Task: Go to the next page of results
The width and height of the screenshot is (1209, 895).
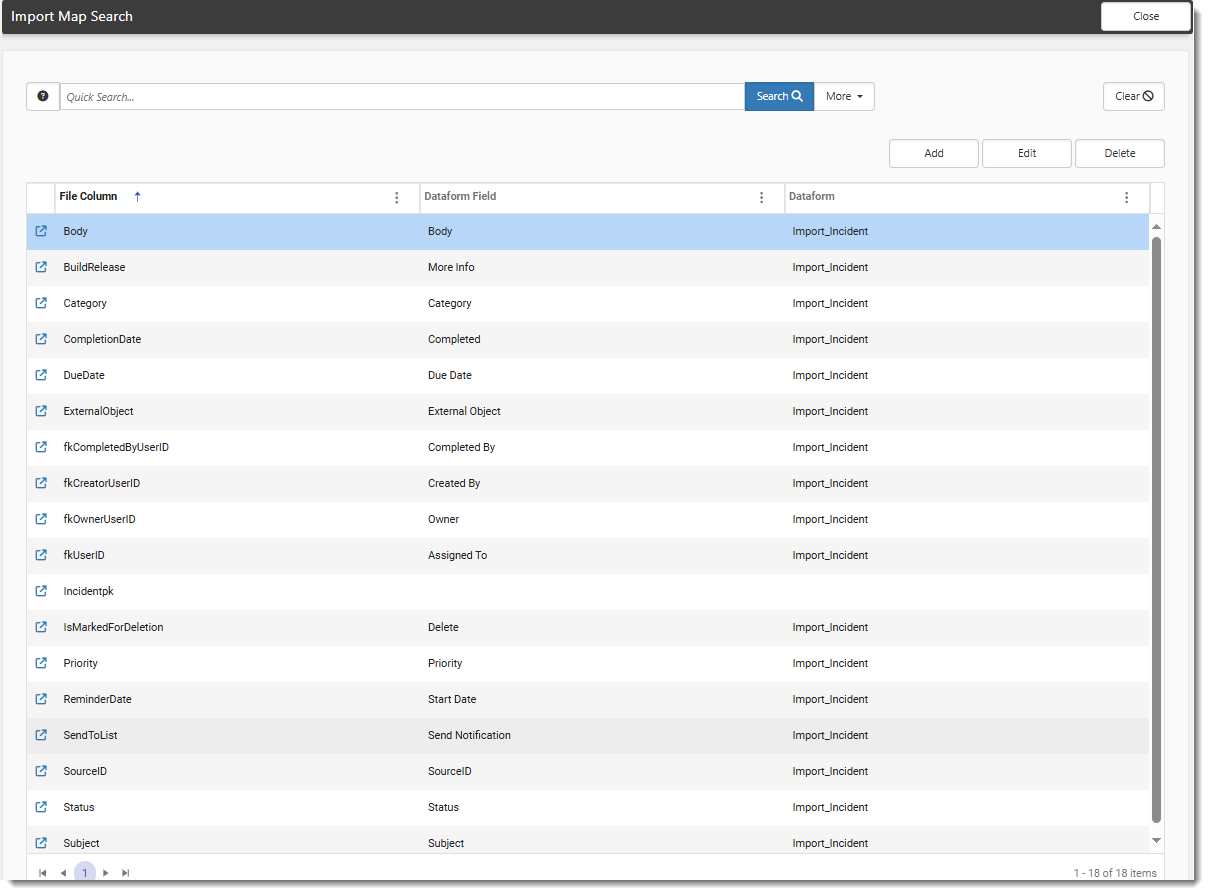Action: pos(106,873)
